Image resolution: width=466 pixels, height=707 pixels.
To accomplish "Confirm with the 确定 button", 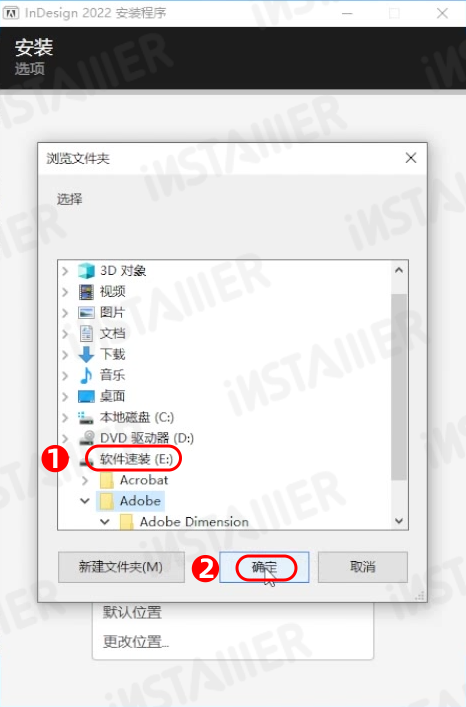I will coord(264,567).
